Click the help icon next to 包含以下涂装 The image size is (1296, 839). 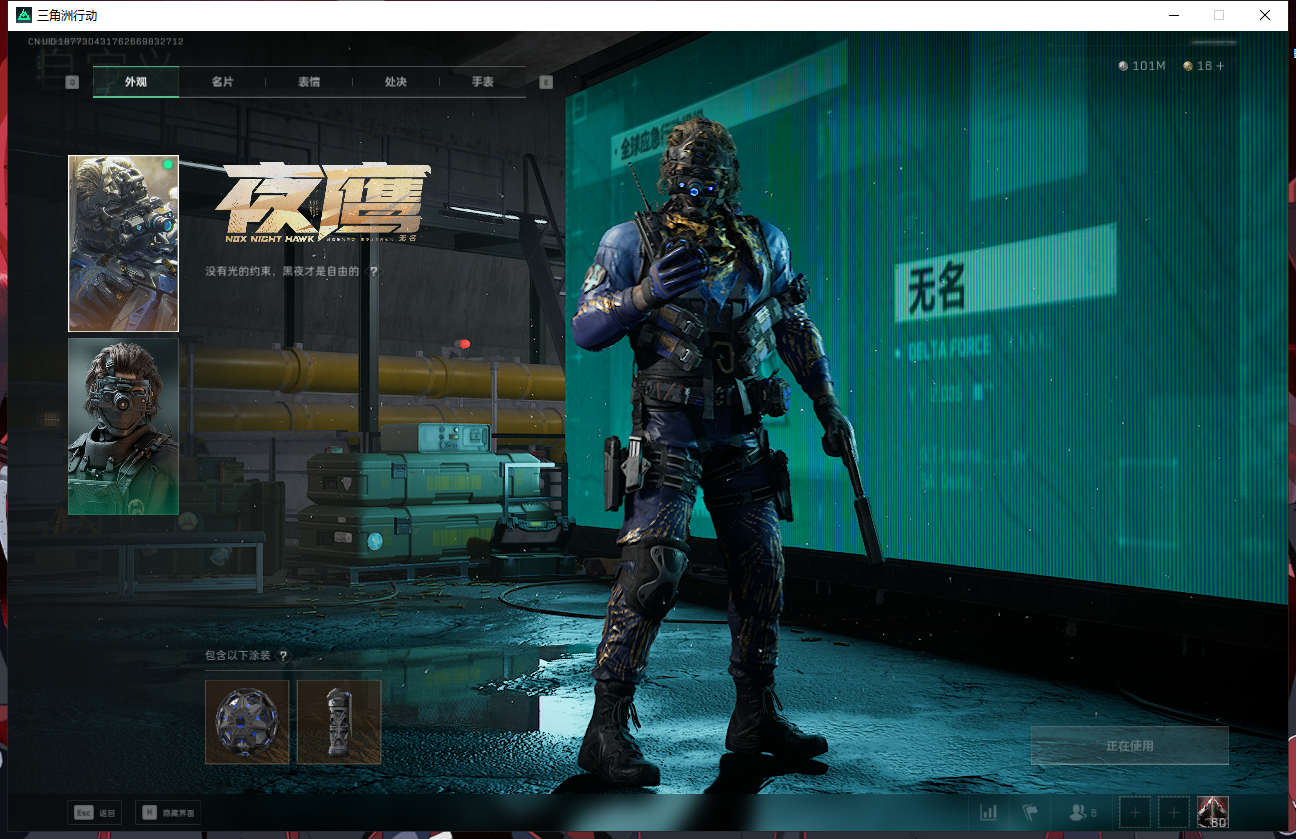click(283, 656)
